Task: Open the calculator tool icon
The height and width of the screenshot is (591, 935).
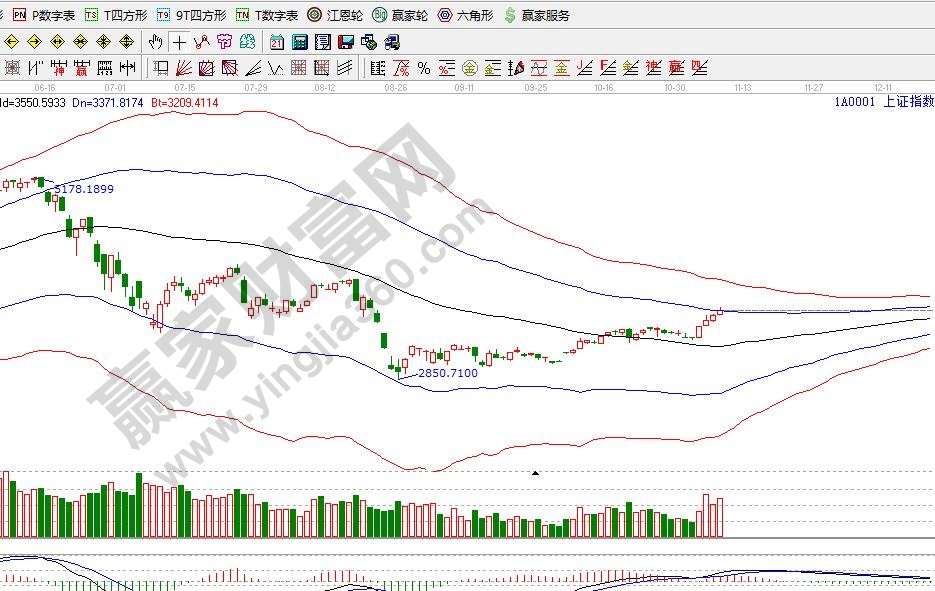Action: (x=299, y=42)
